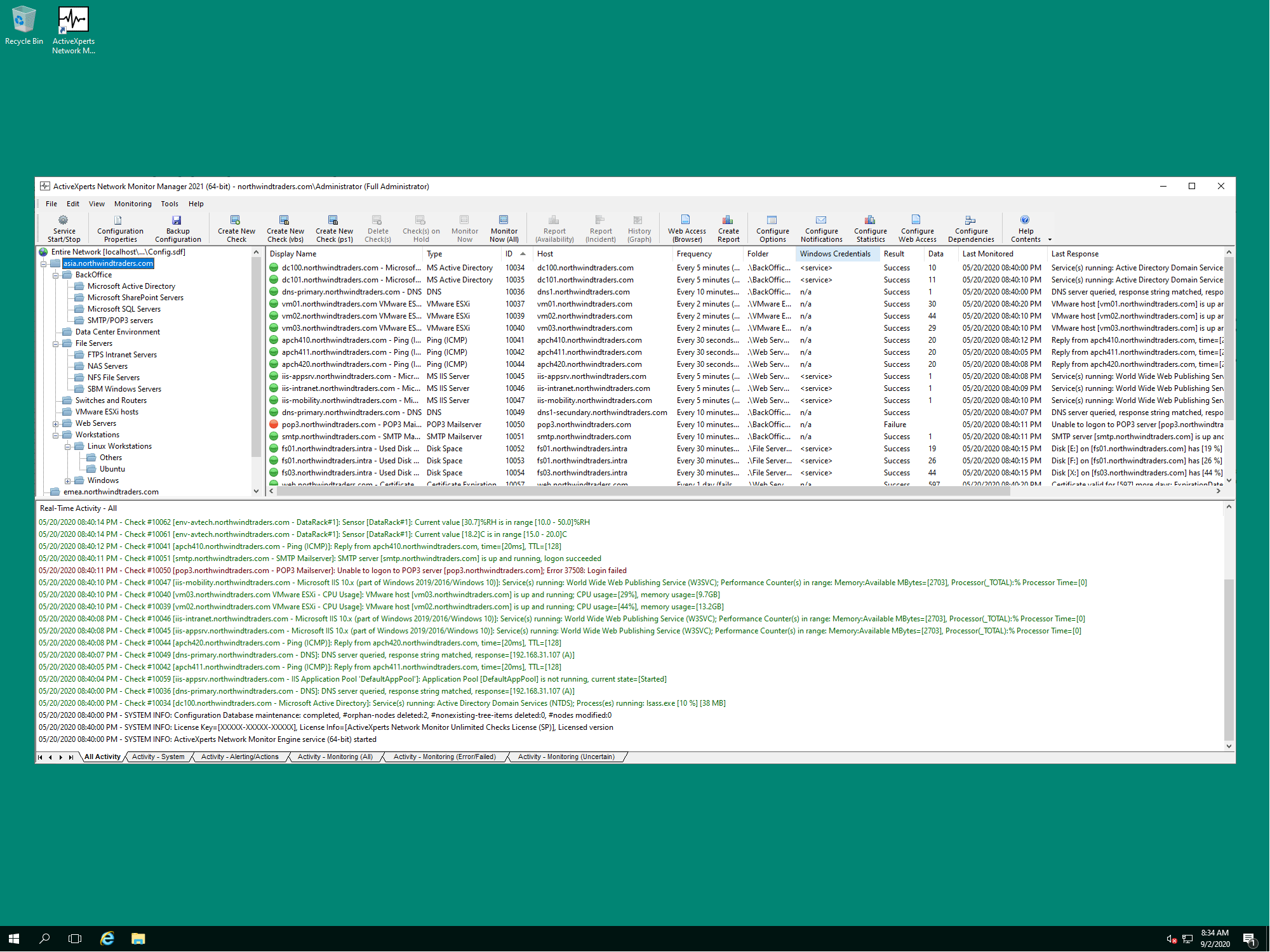Open Configure Dependencies from the toolbar
1270x952 pixels.
(x=971, y=228)
